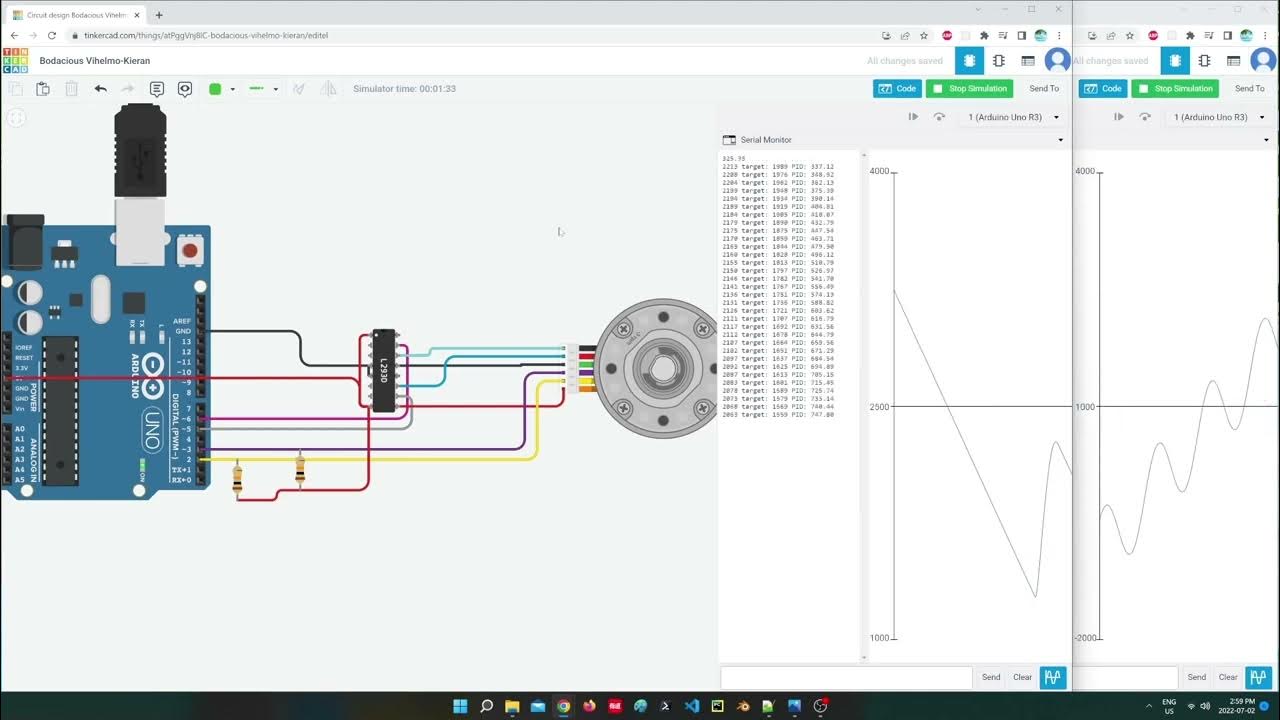
Task: Click the Simulator time 00:01:33 readout
Action: (x=404, y=89)
